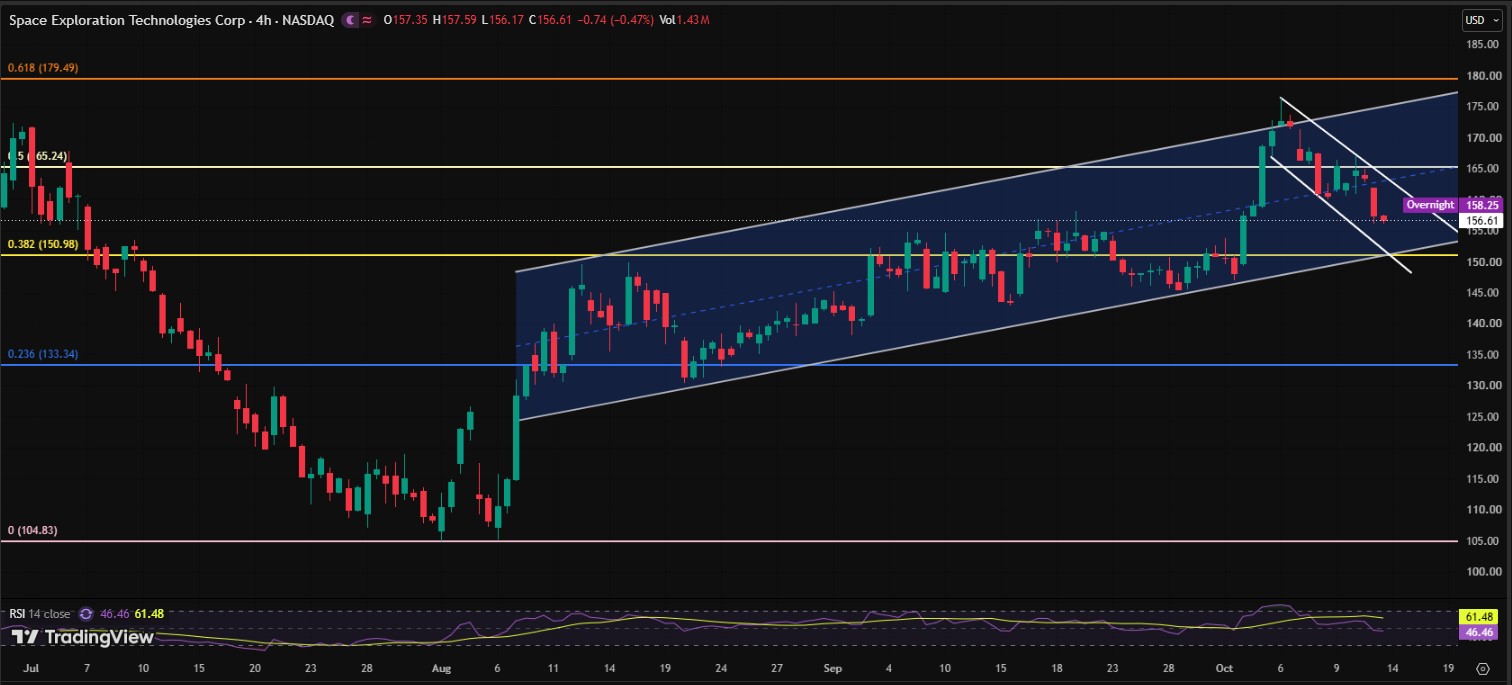Click the TradingView logo
1512x685 pixels.
(x=82, y=637)
